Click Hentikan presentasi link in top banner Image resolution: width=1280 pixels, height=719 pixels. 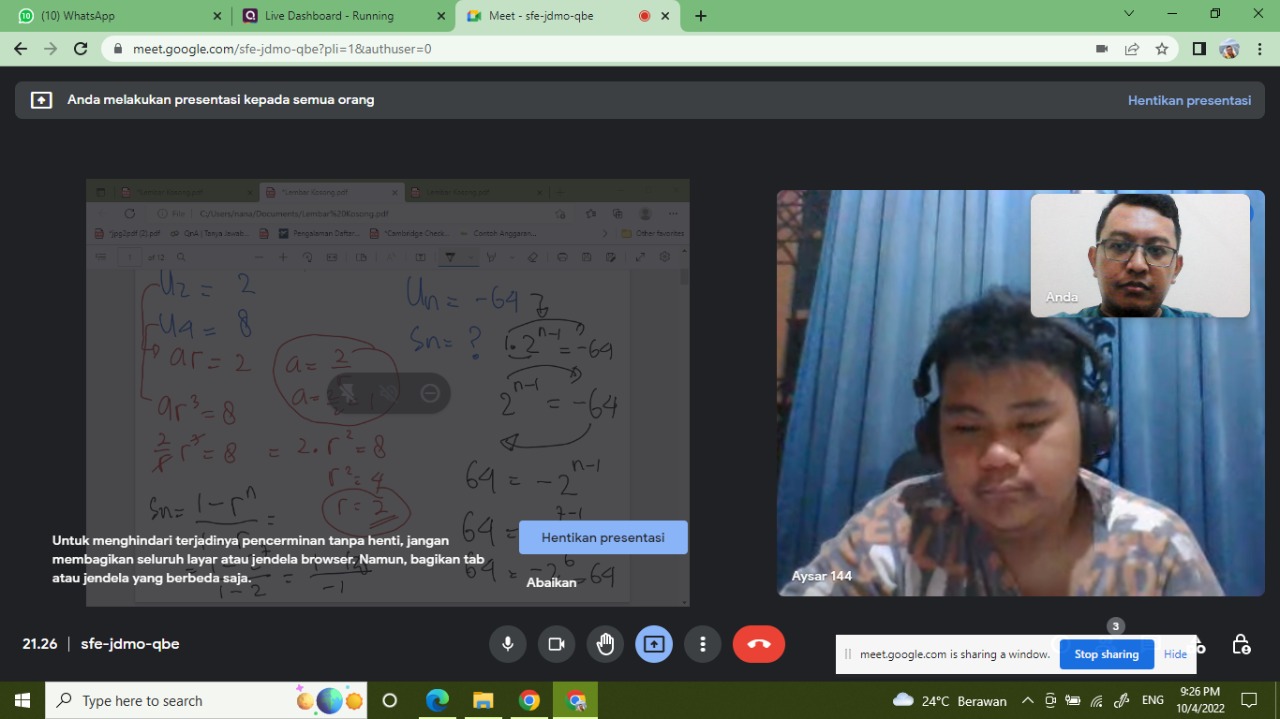(x=1189, y=100)
